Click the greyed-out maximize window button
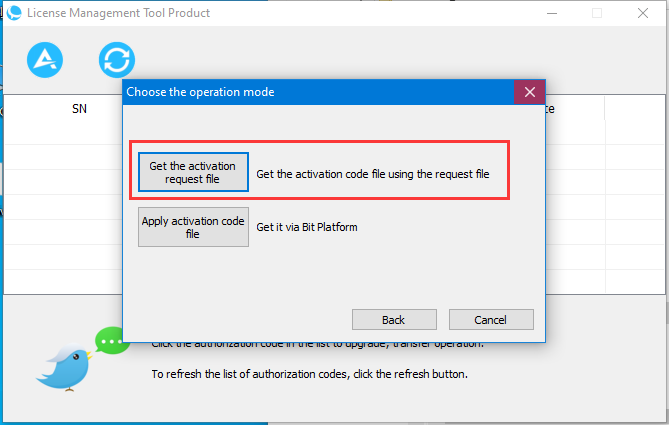Viewport: 669px width, 425px height. [597, 13]
